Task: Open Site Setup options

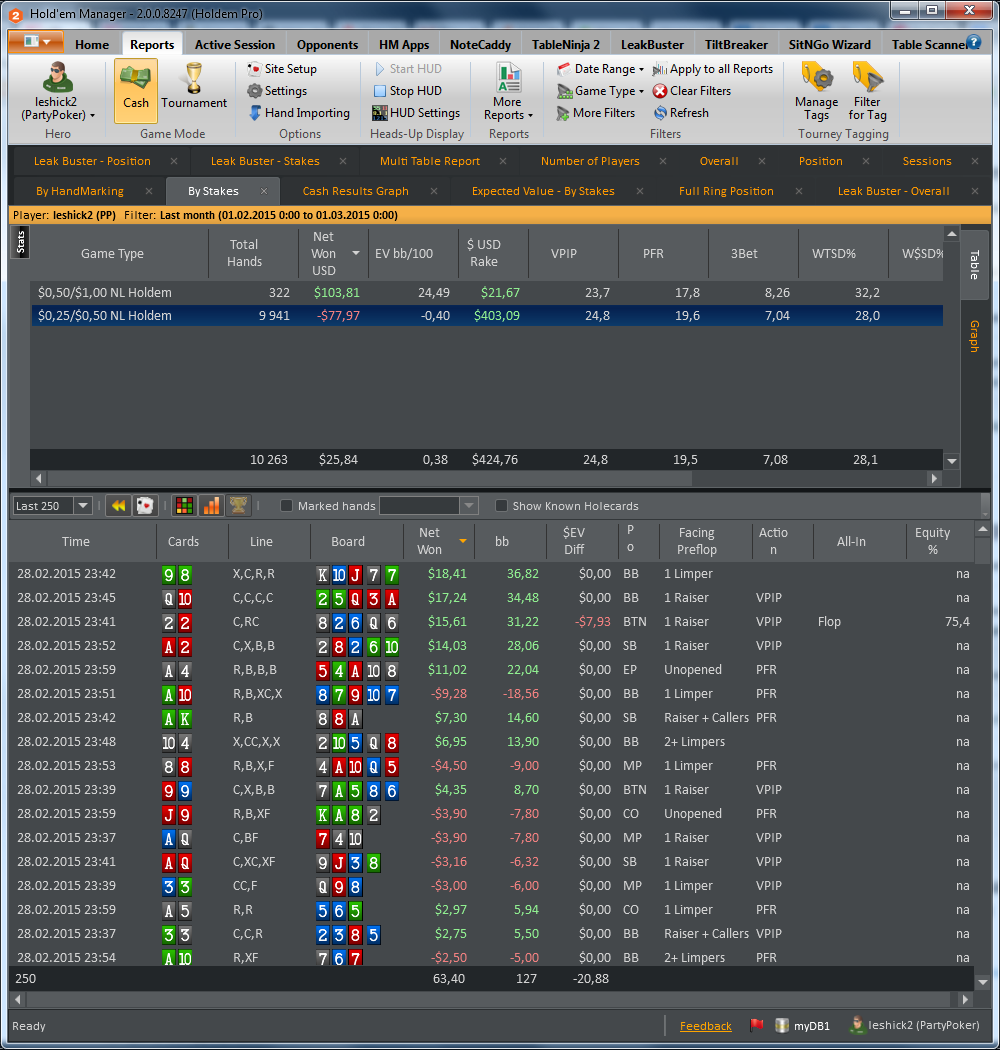Action: pos(282,69)
